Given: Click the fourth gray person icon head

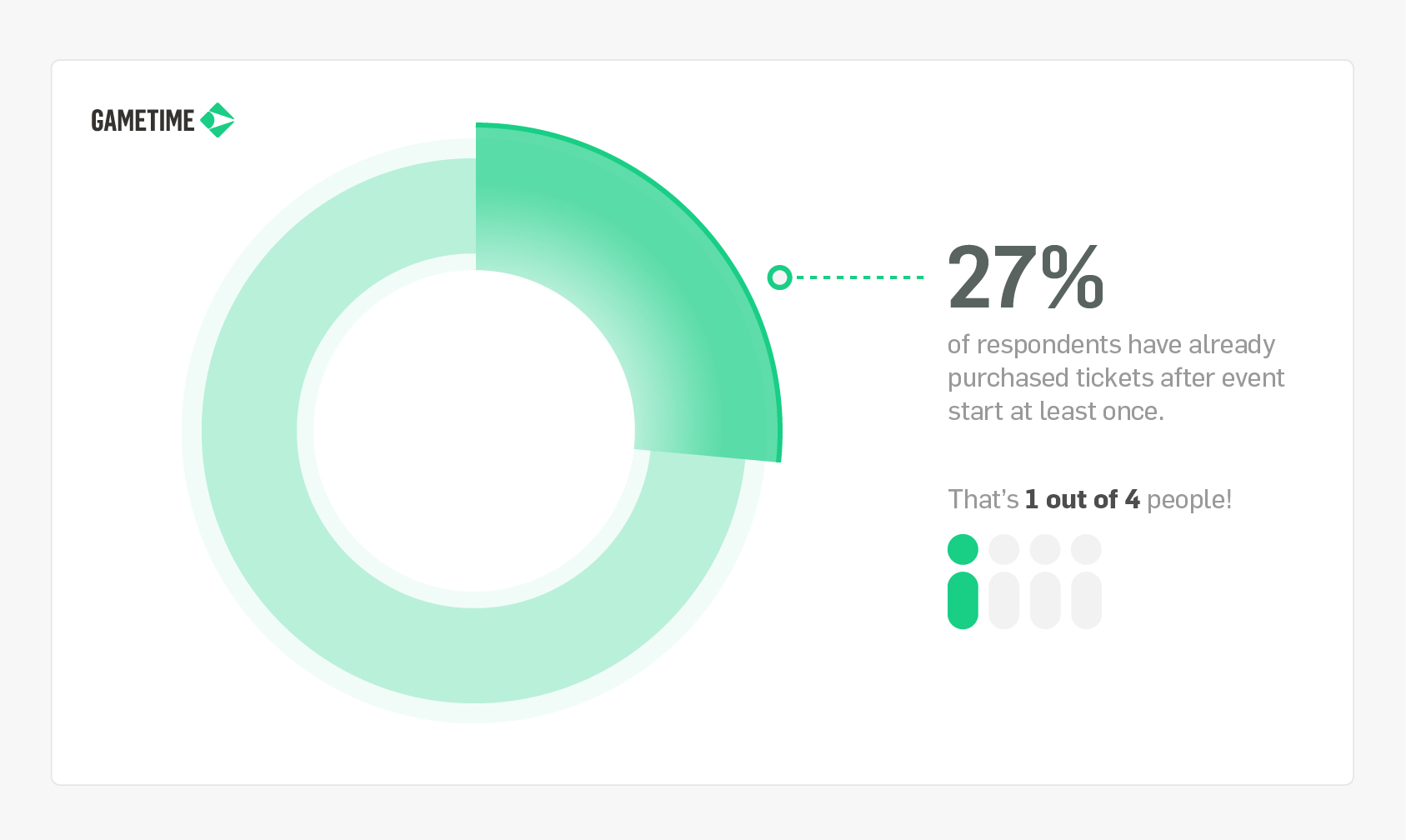Looking at the screenshot, I should (1087, 550).
